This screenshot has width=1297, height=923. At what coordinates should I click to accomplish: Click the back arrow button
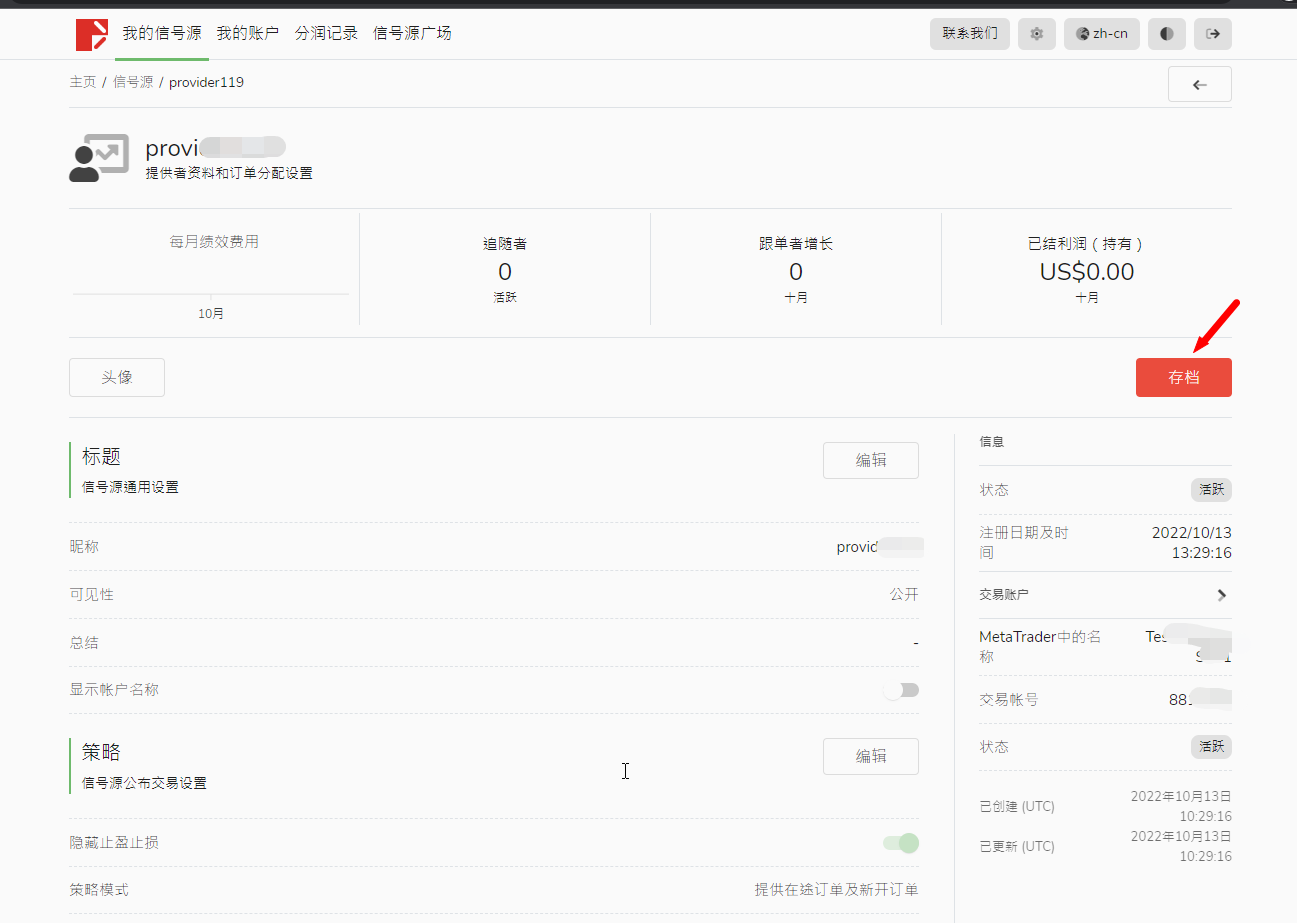[1199, 85]
